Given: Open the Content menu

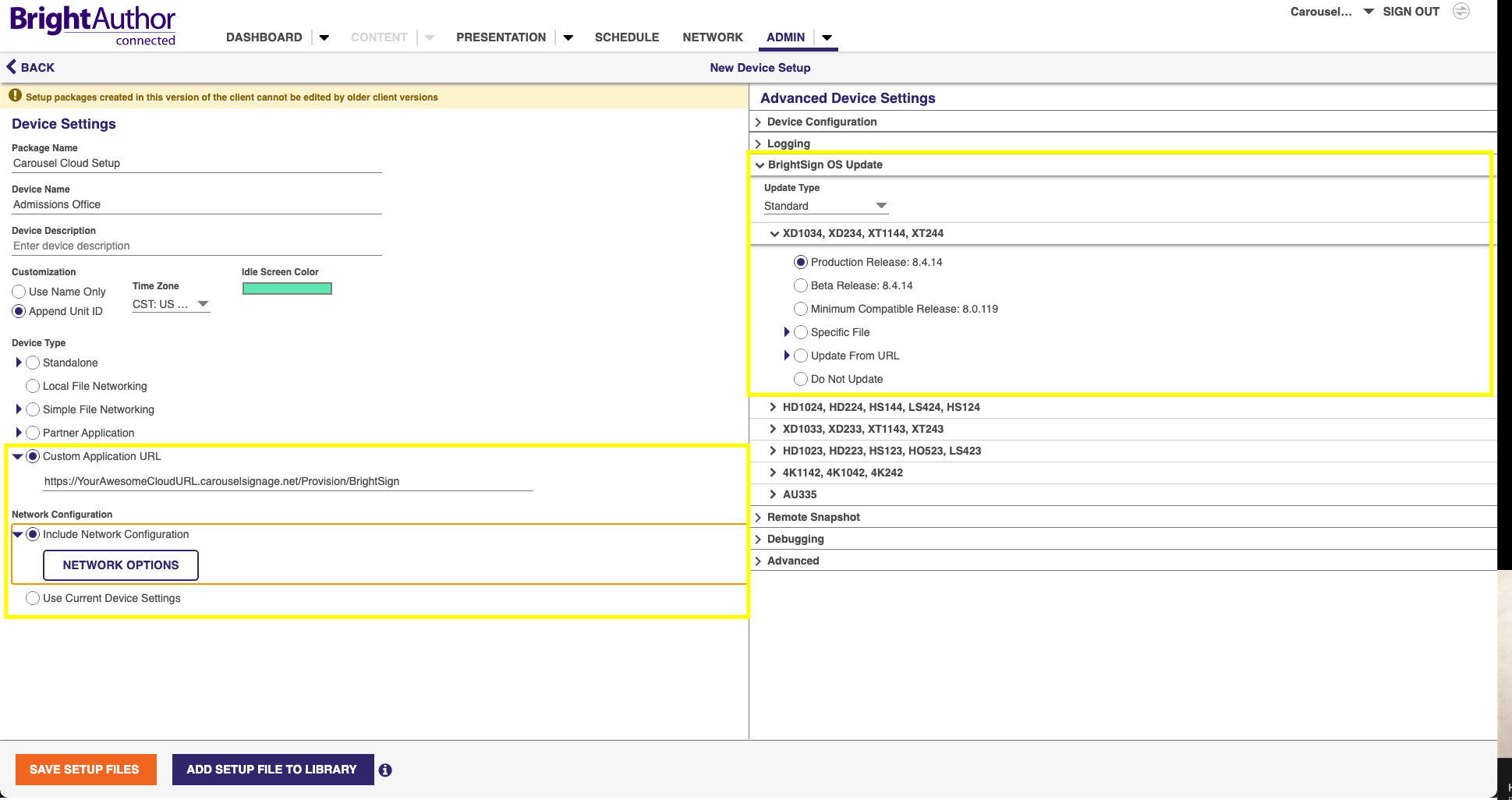Looking at the screenshot, I should tap(379, 37).
